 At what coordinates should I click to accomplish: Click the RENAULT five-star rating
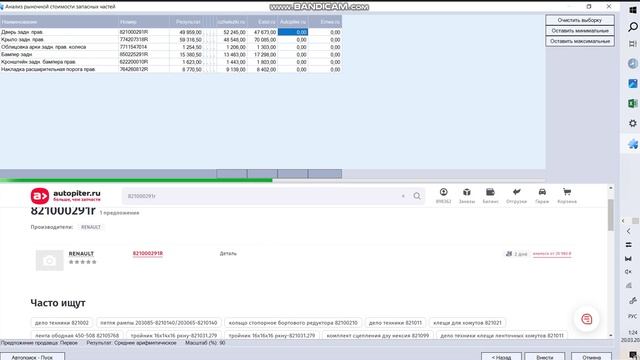82,262
